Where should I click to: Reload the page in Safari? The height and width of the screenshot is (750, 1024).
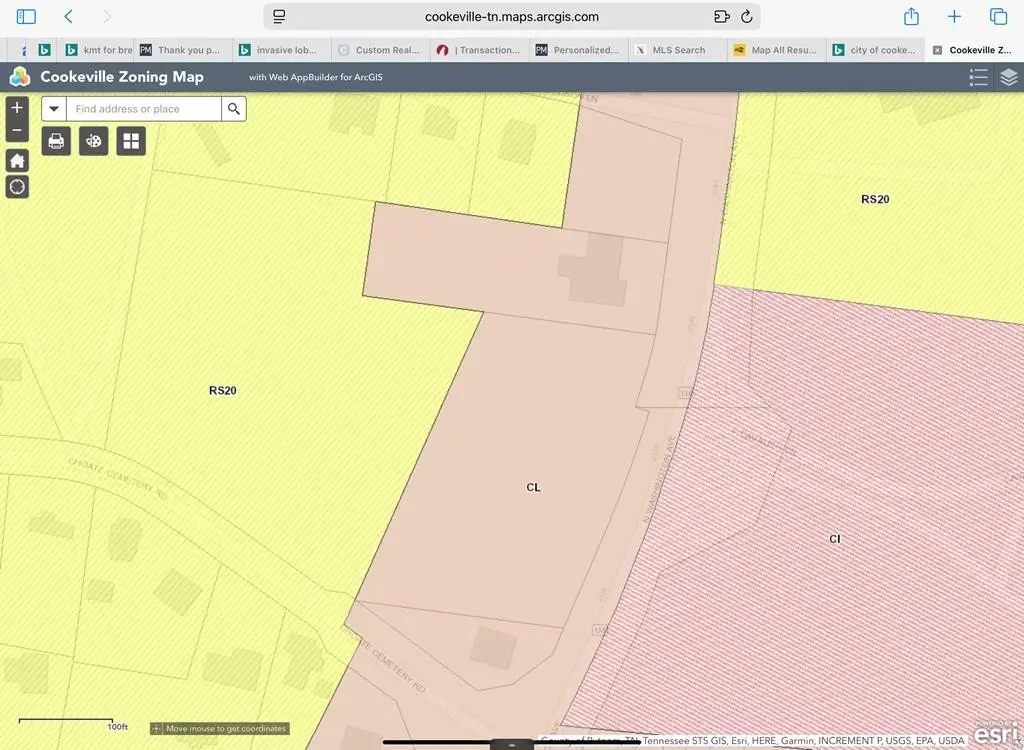(x=746, y=17)
